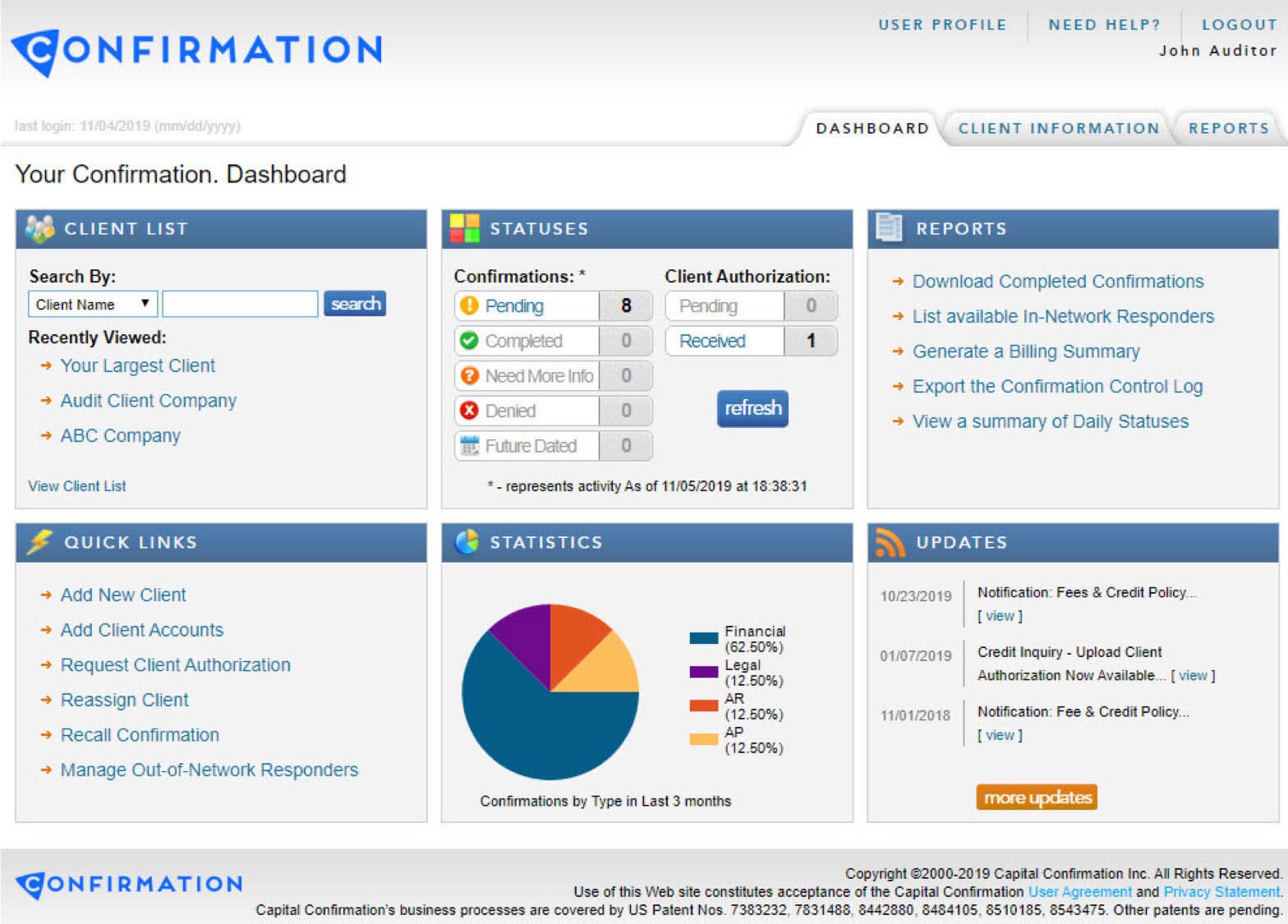The height and width of the screenshot is (924, 1288).
Task: Click the Statuses colored squares icon
Action: click(465, 228)
